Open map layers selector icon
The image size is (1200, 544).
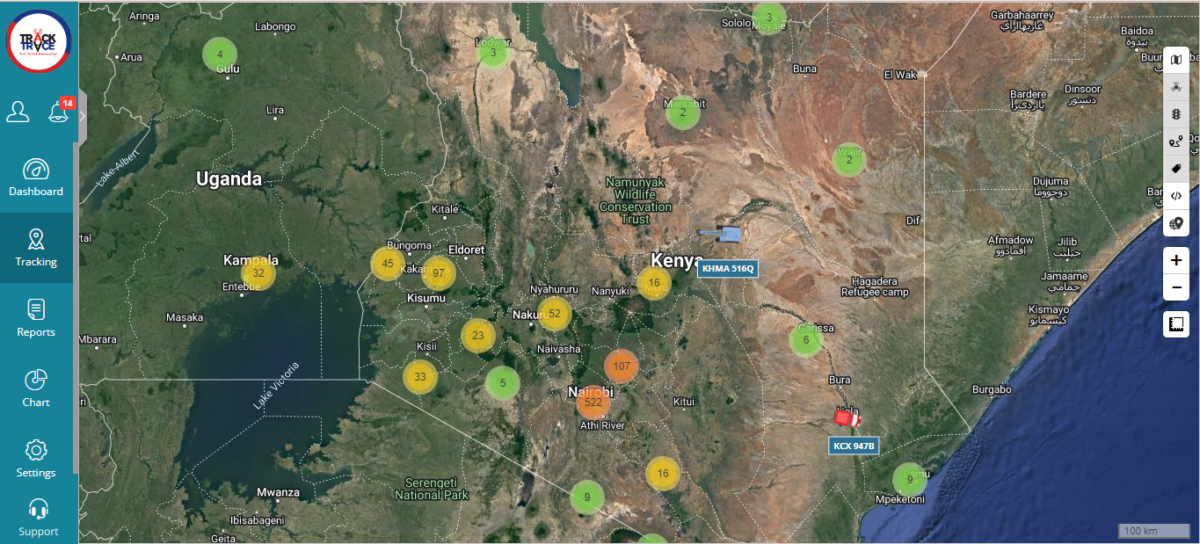[x=1176, y=60]
